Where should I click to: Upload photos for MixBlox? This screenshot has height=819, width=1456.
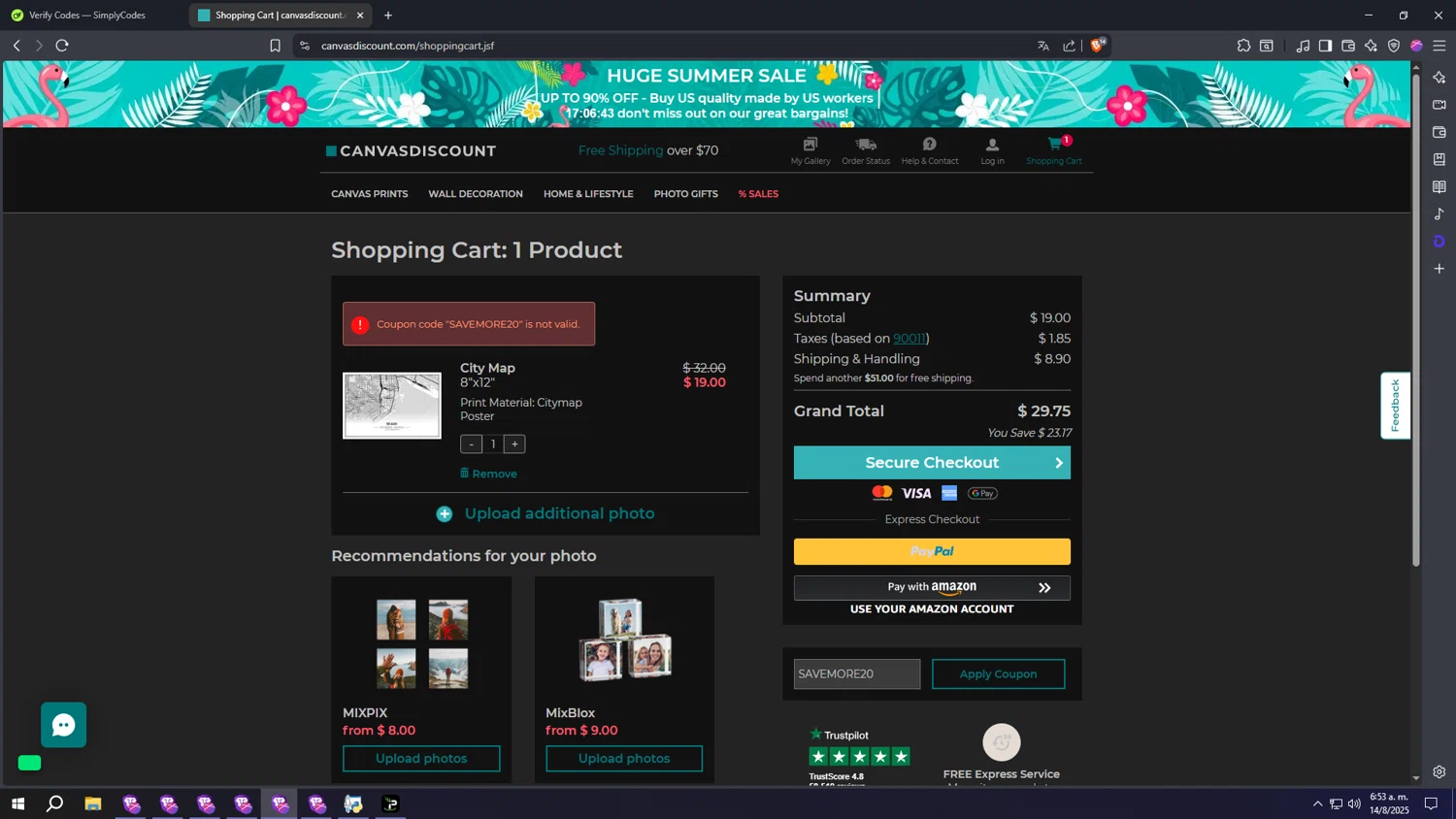pos(624,759)
